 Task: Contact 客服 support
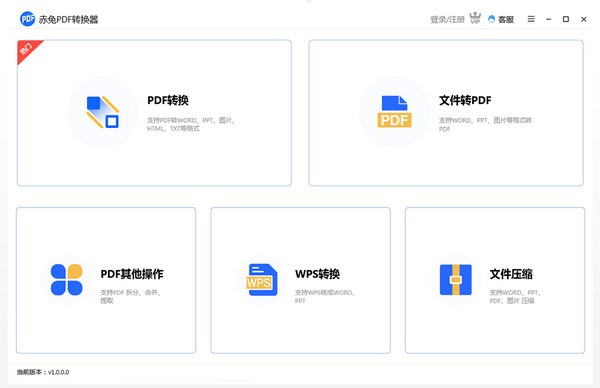coord(501,19)
